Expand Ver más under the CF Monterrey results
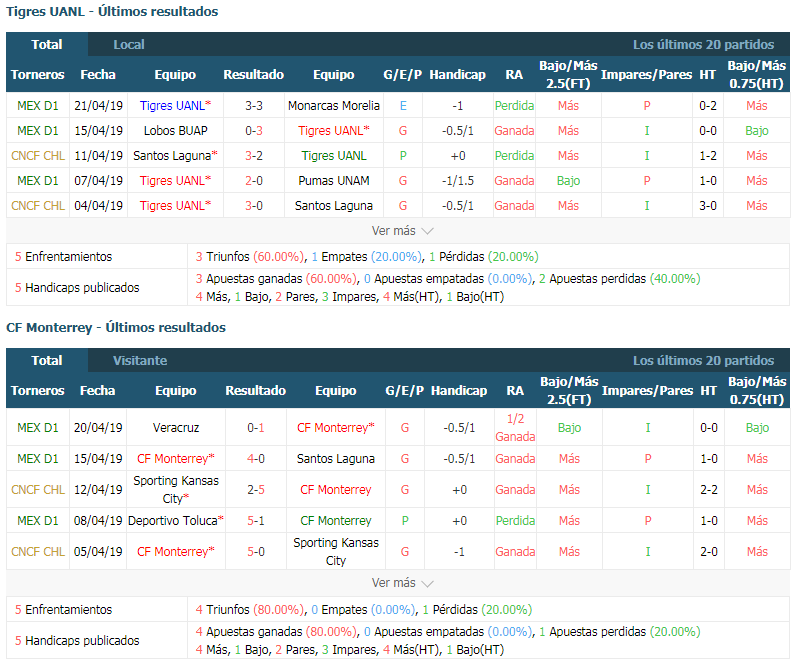793x659 pixels. 403,583
